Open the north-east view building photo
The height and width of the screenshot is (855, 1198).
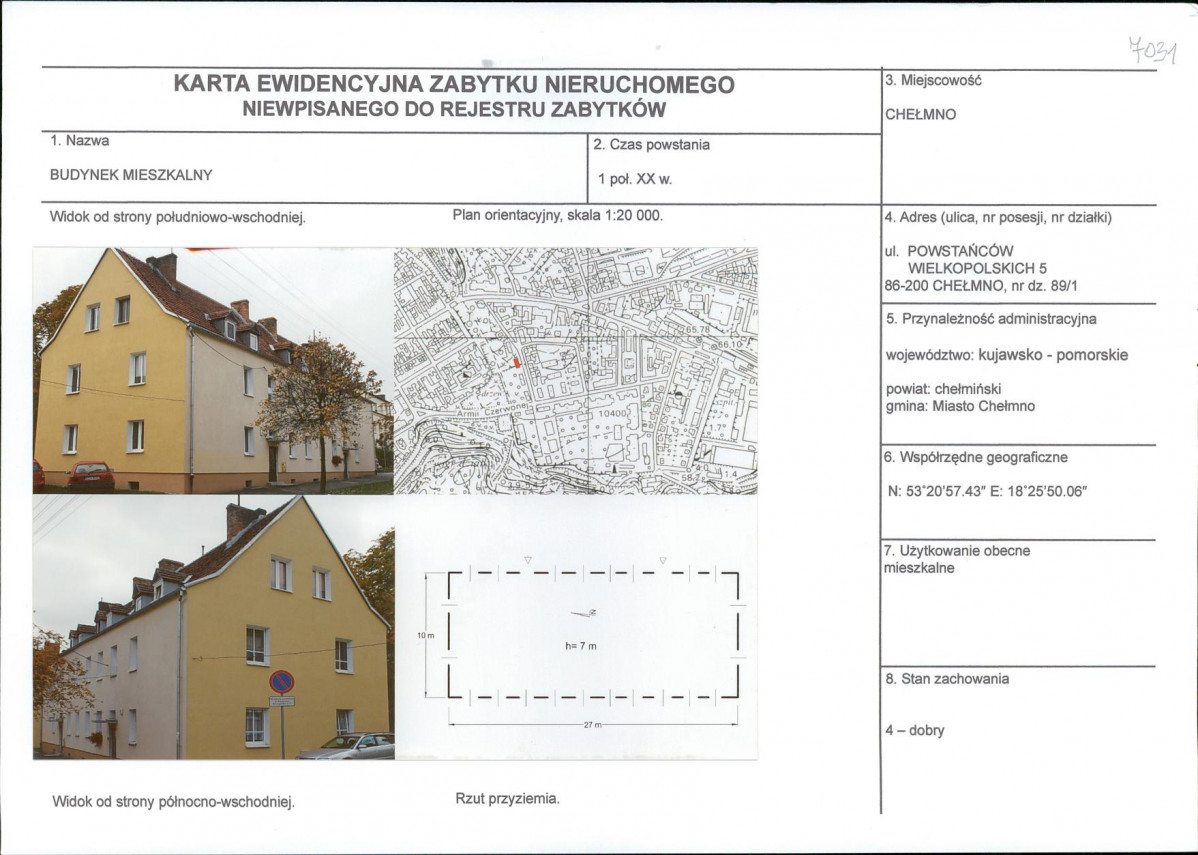coord(213,627)
